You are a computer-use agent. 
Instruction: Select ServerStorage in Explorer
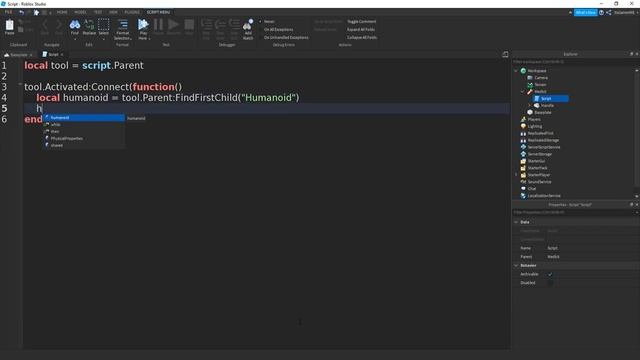pos(536,154)
